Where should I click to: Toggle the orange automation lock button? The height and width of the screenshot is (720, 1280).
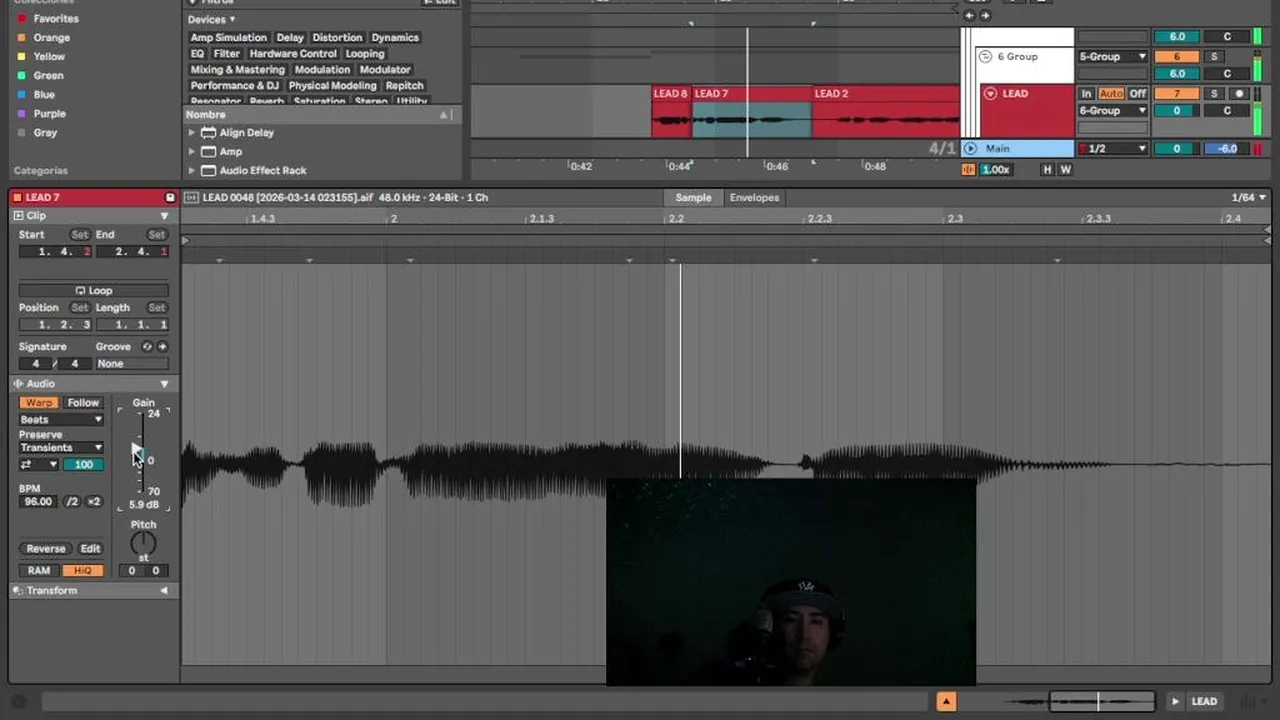968,169
